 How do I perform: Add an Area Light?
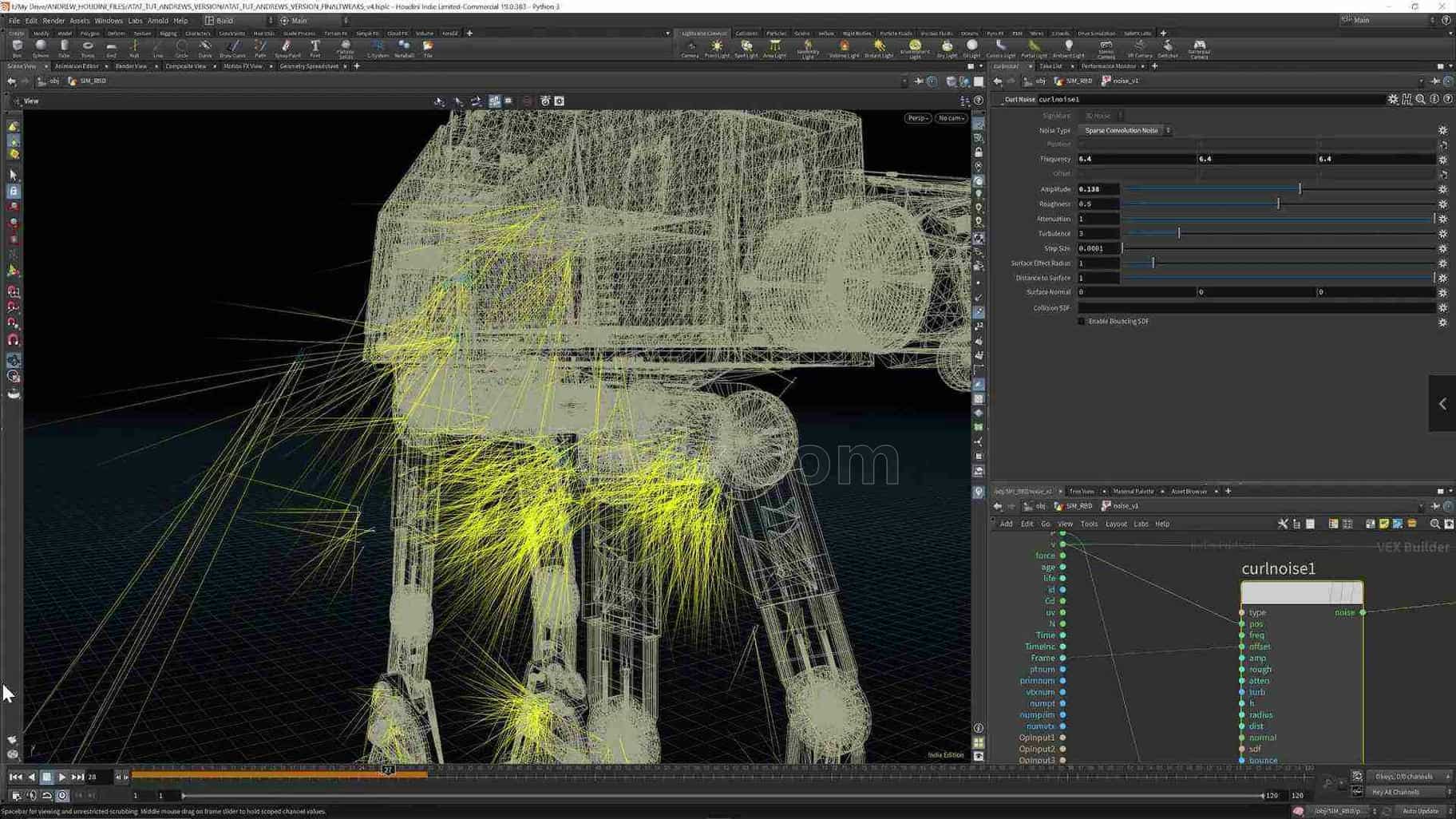coord(774,49)
